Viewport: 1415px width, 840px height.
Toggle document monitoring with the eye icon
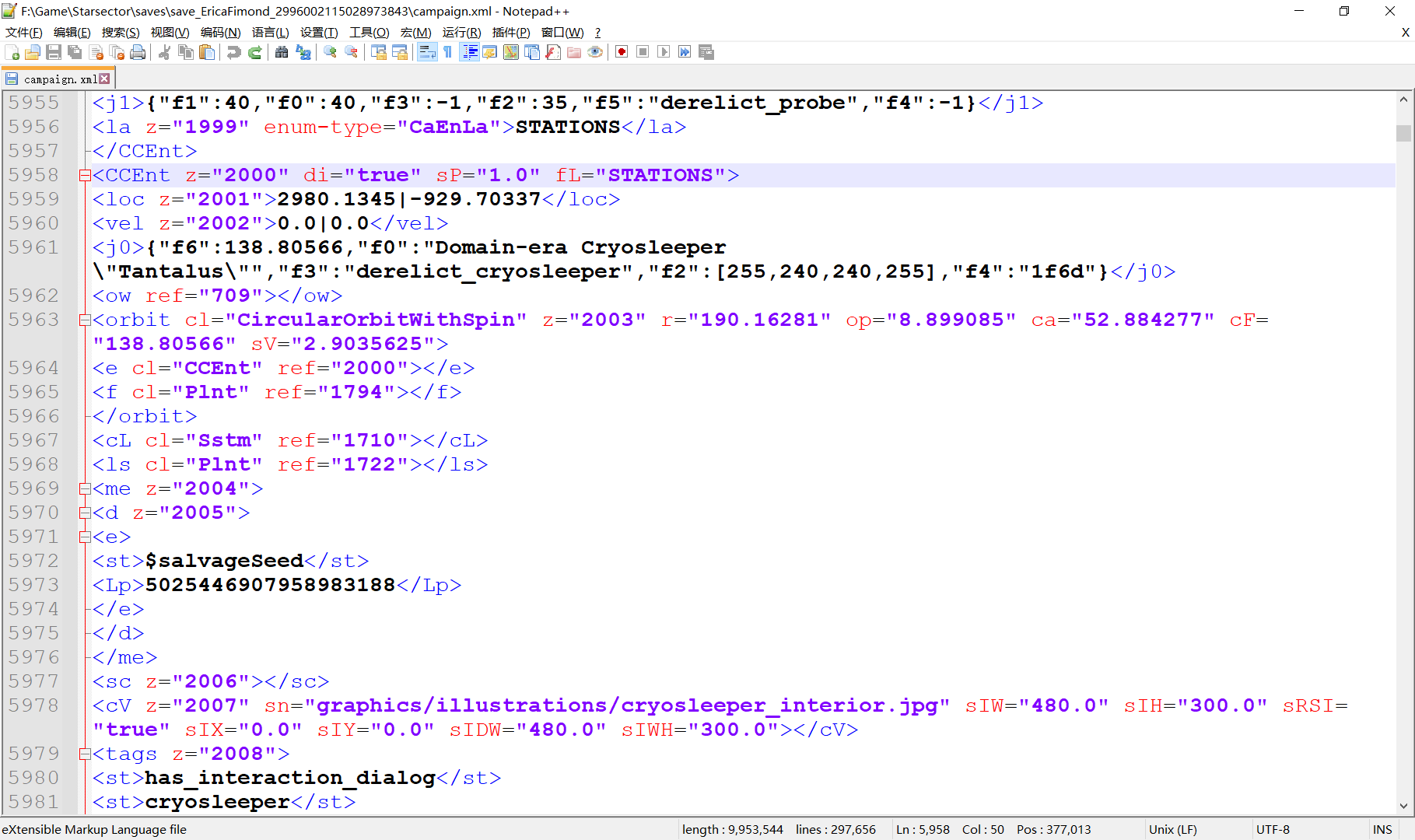(595, 52)
